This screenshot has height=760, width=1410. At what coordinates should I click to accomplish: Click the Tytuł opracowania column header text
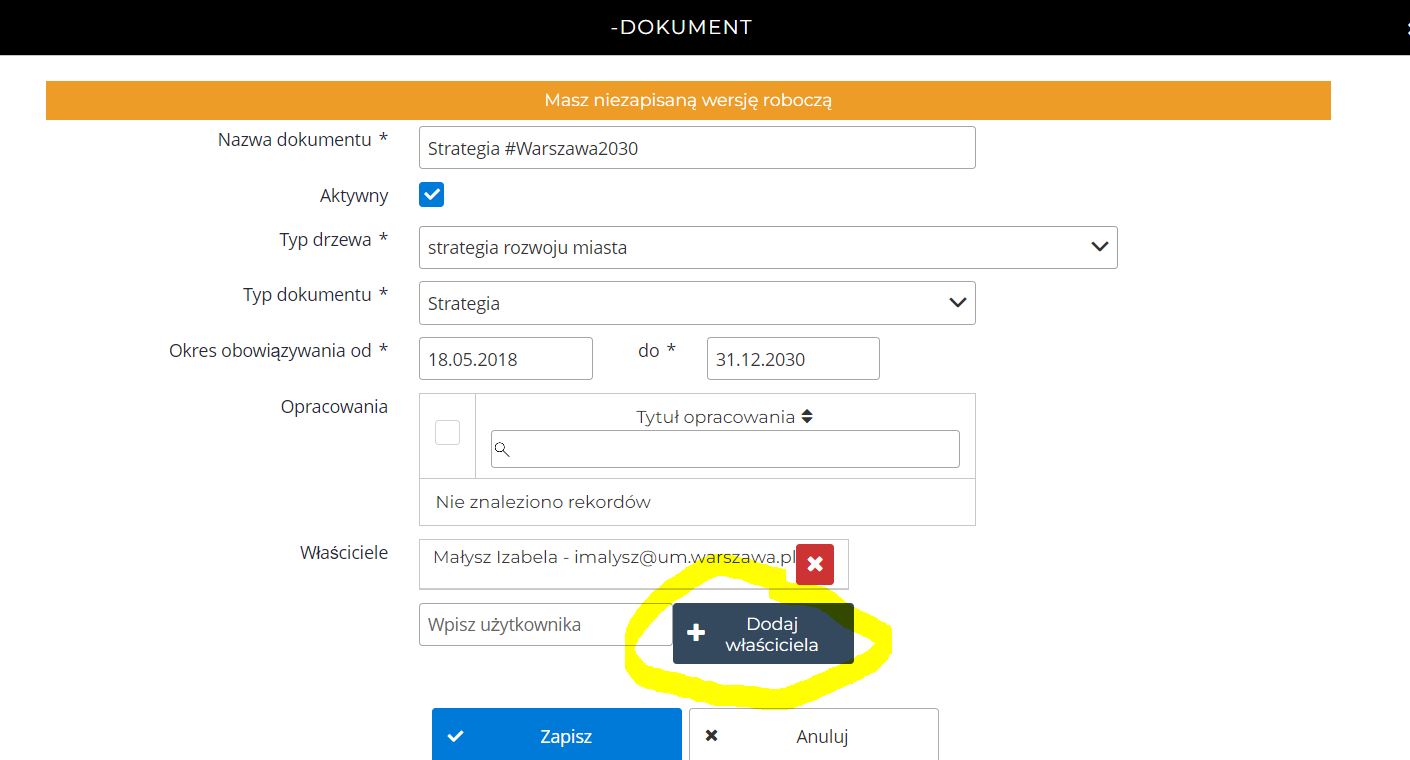tap(715, 417)
